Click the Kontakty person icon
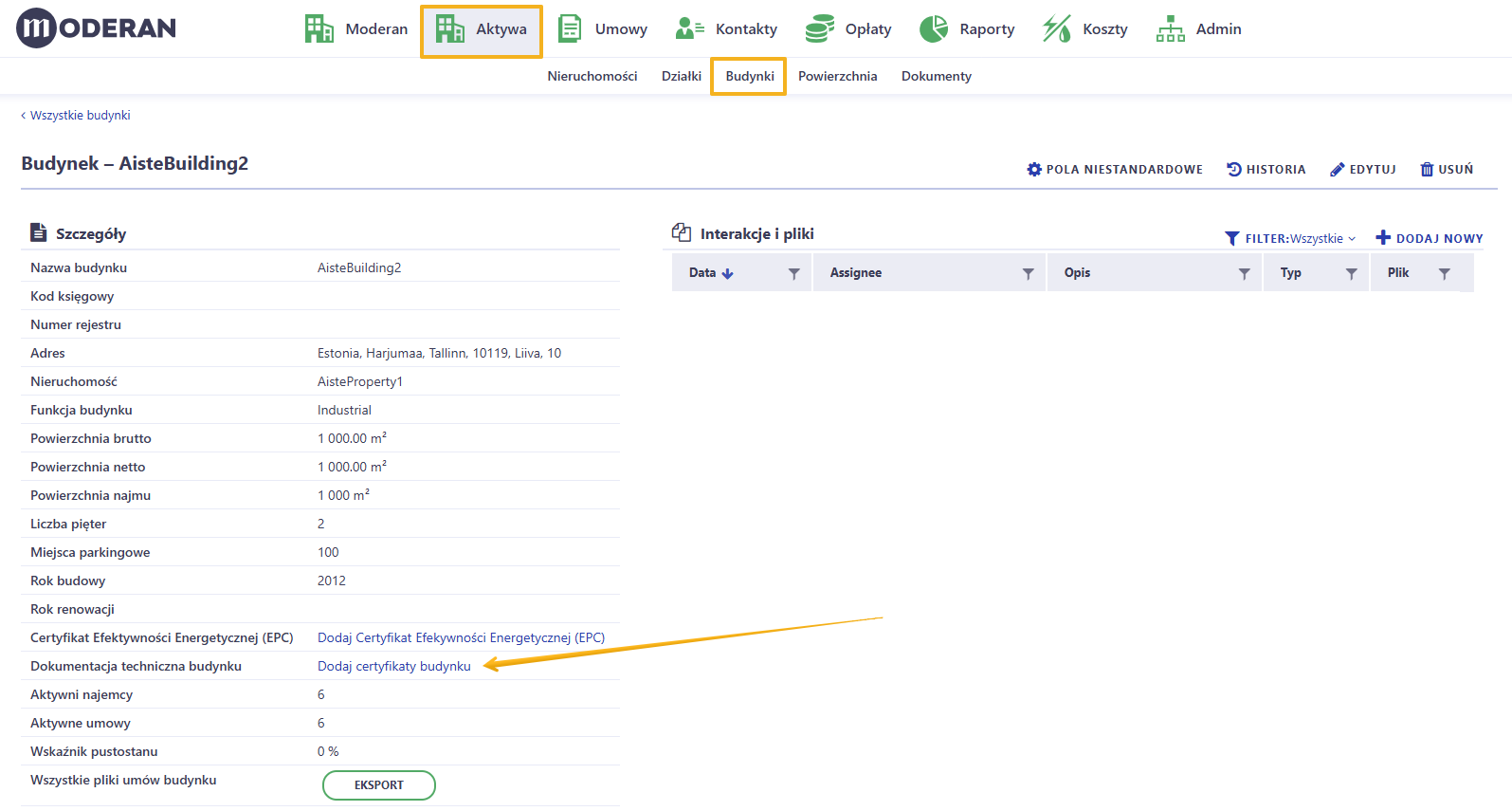 tap(689, 28)
